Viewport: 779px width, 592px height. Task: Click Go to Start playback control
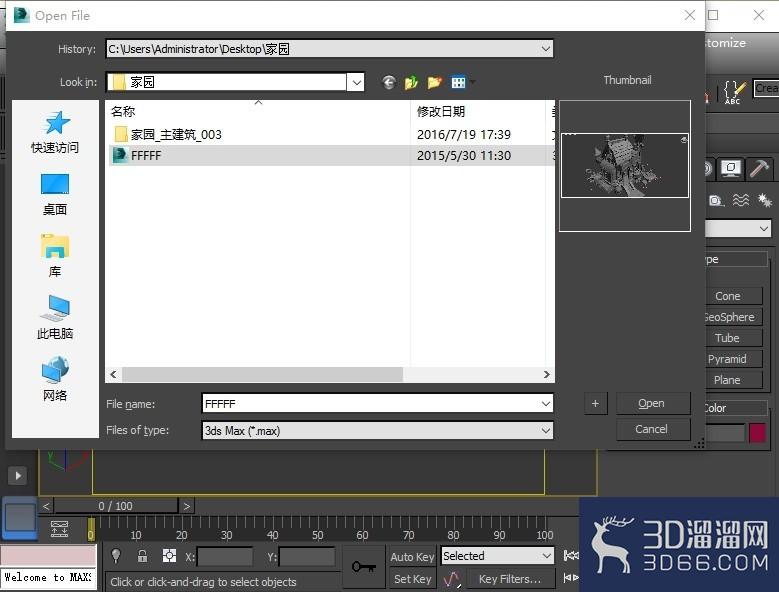[570, 556]
